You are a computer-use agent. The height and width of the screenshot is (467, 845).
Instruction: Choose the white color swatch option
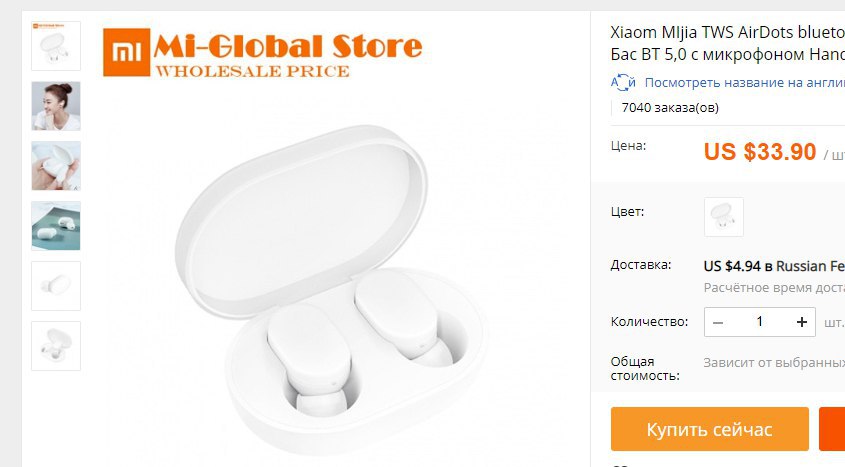pos(724,217)
